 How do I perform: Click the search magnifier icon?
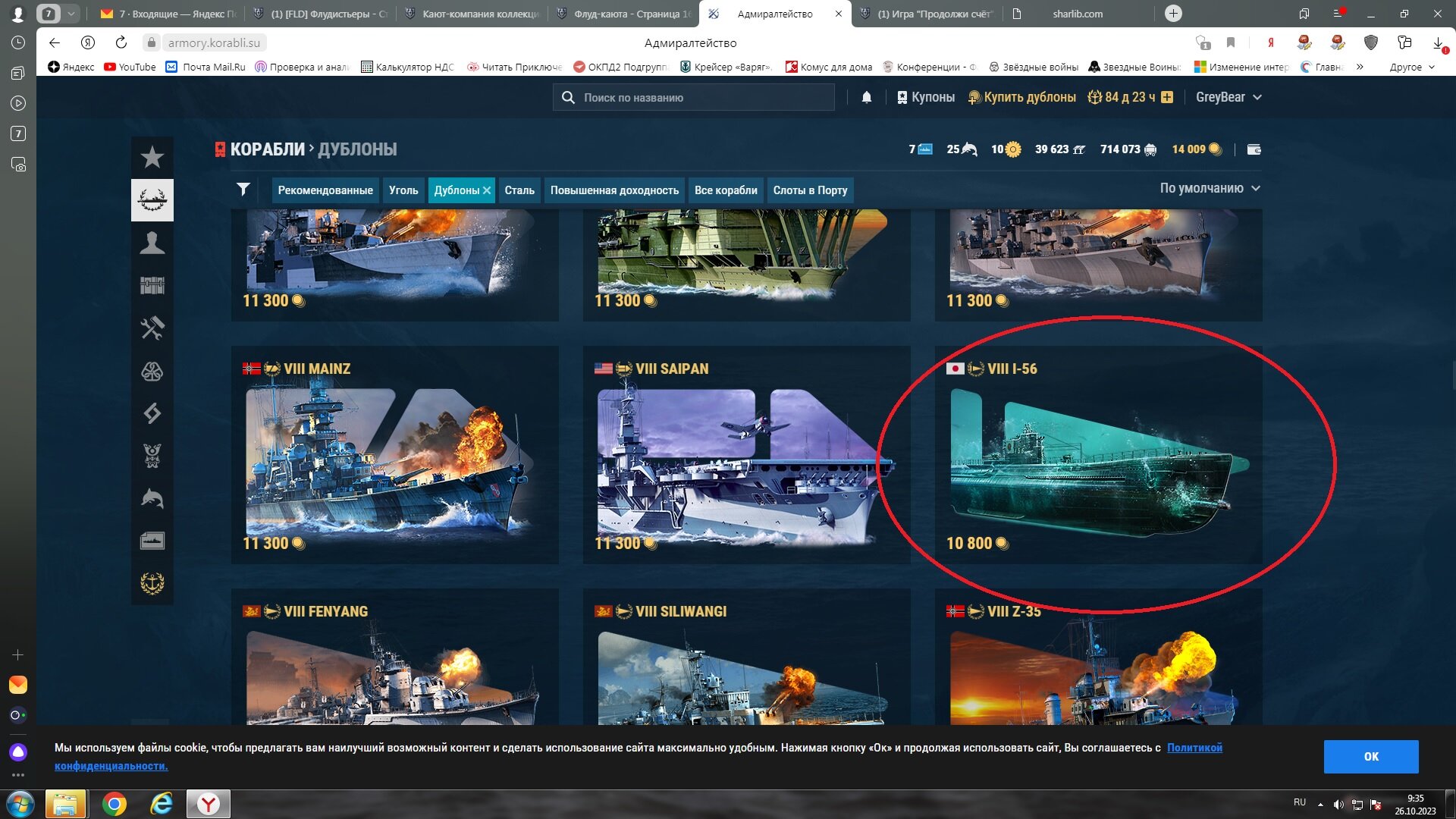568,97
